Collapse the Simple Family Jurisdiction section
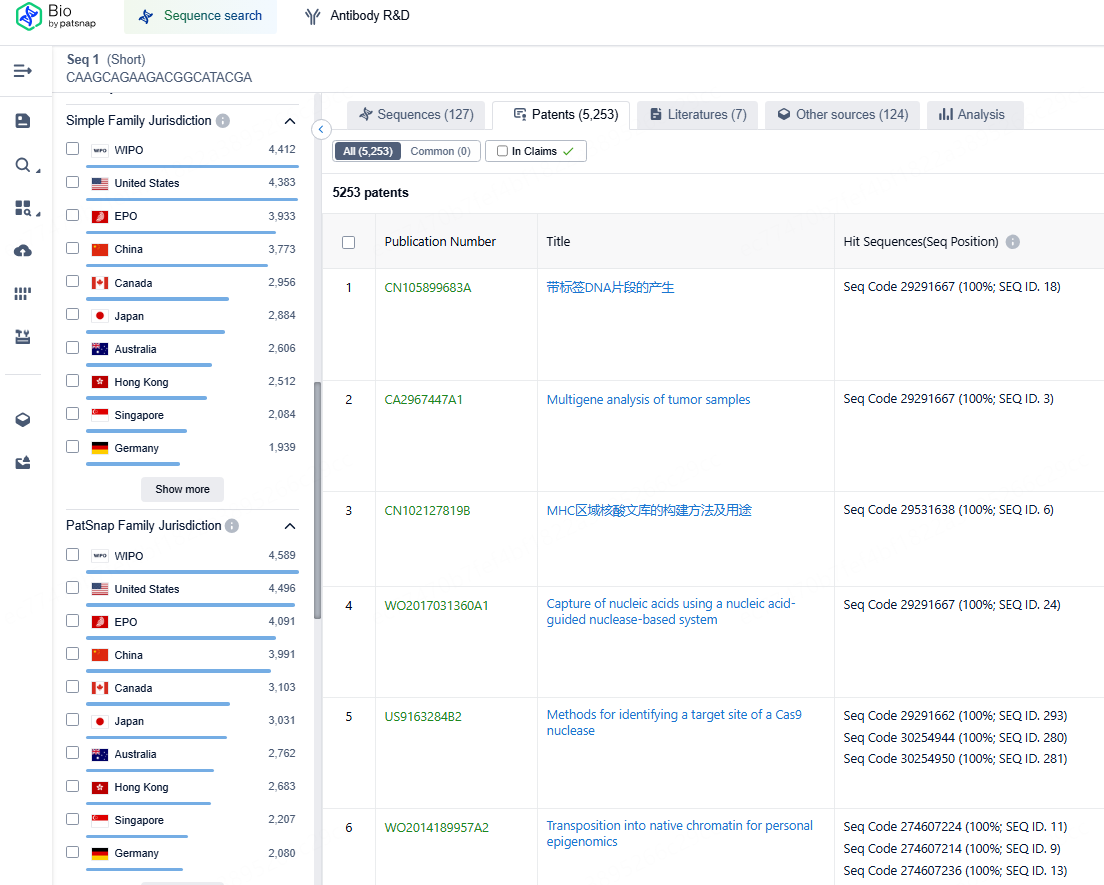Viewport: 1104px width, 885px height. coord(290,121)
